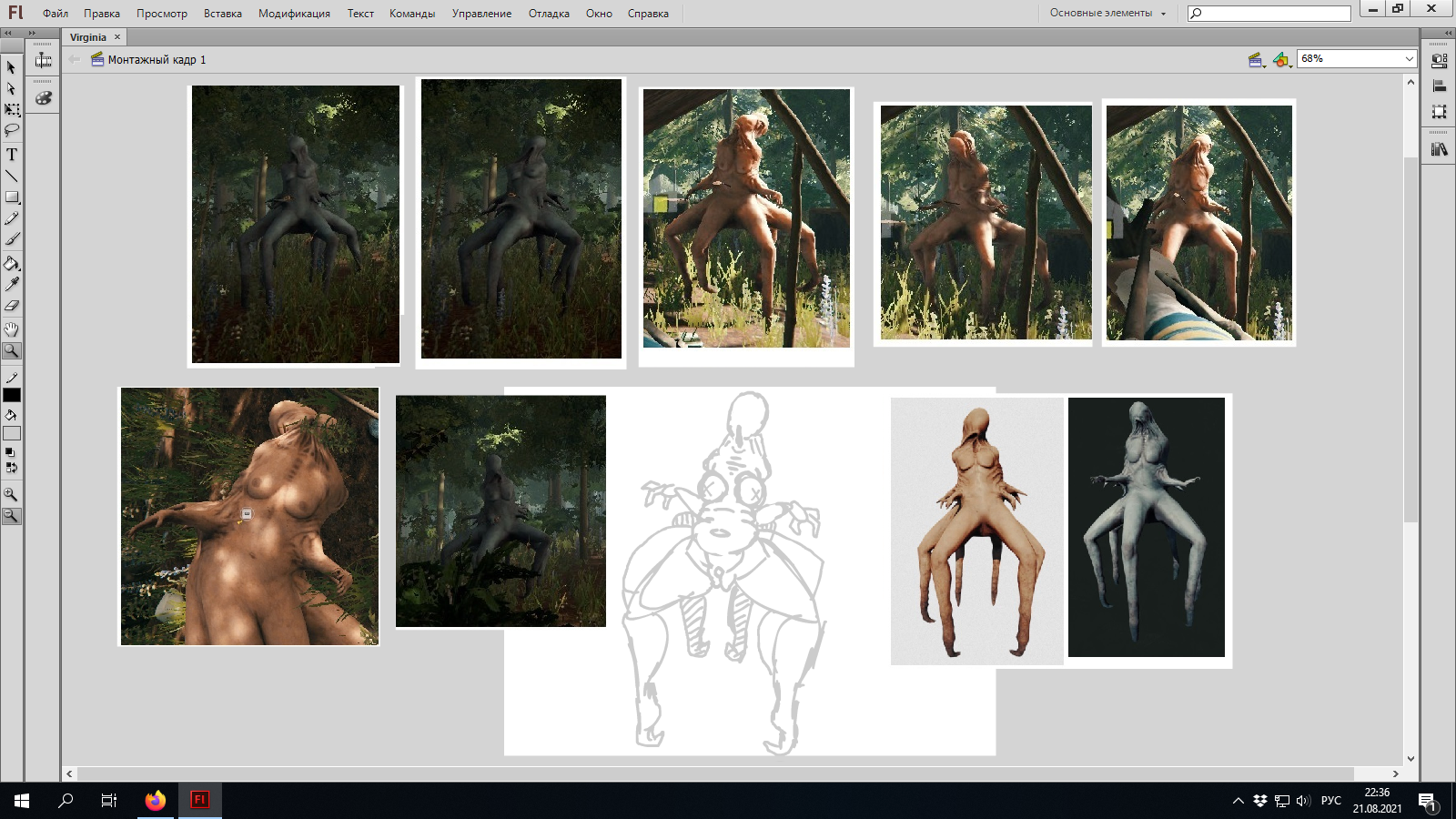
Task: Expand the collapsed panel column beside tools
Action: 33,33
